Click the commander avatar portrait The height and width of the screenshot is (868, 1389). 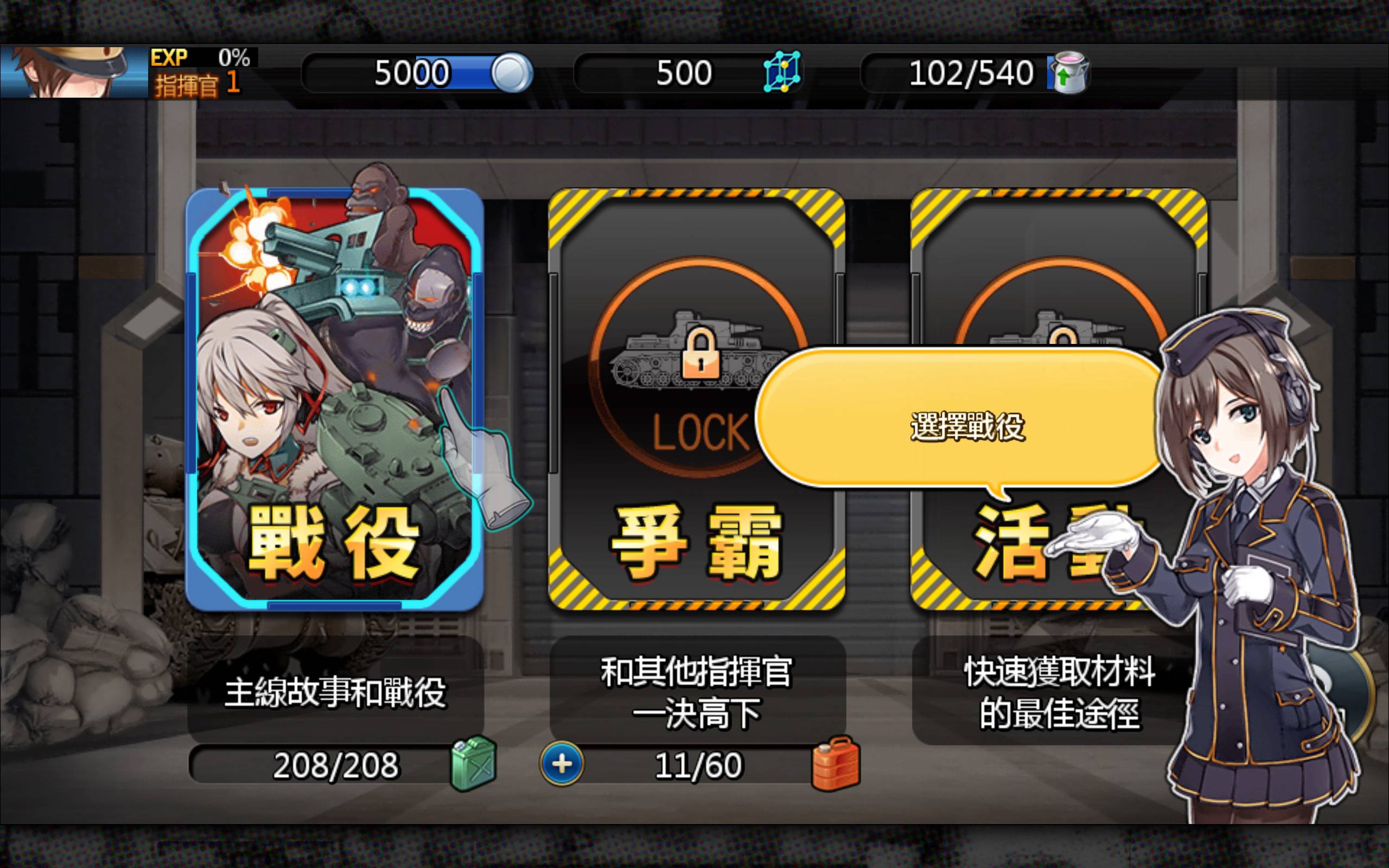[x=74, y=72]
